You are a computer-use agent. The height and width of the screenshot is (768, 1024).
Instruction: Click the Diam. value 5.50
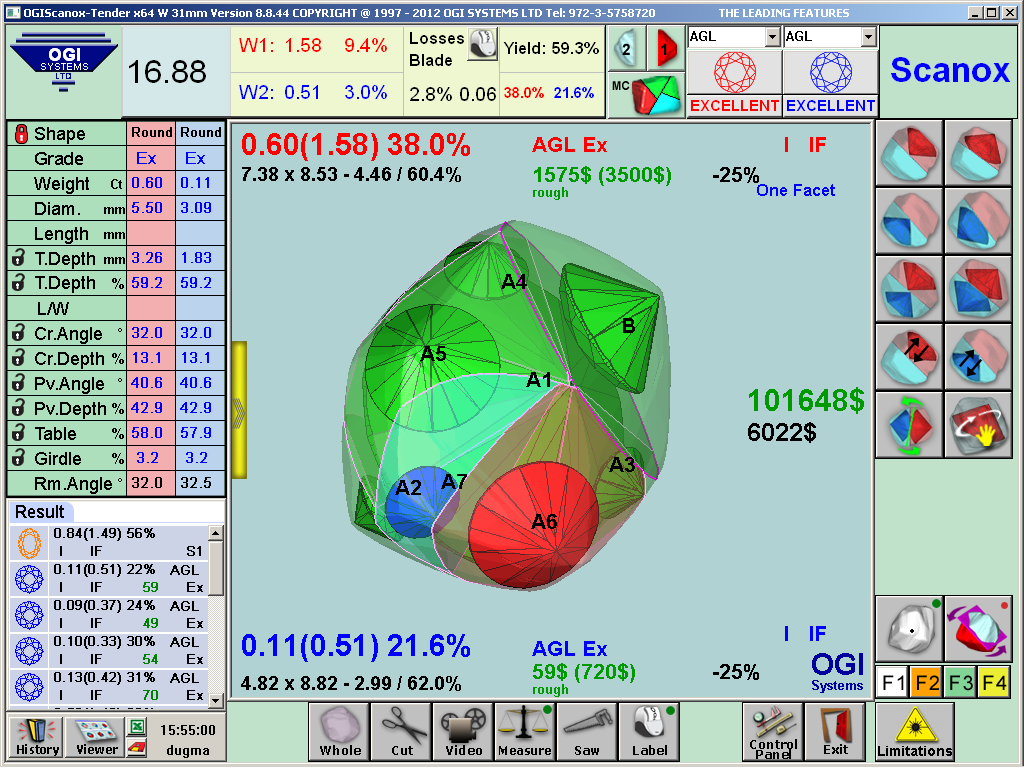click(x=150, y=208)
